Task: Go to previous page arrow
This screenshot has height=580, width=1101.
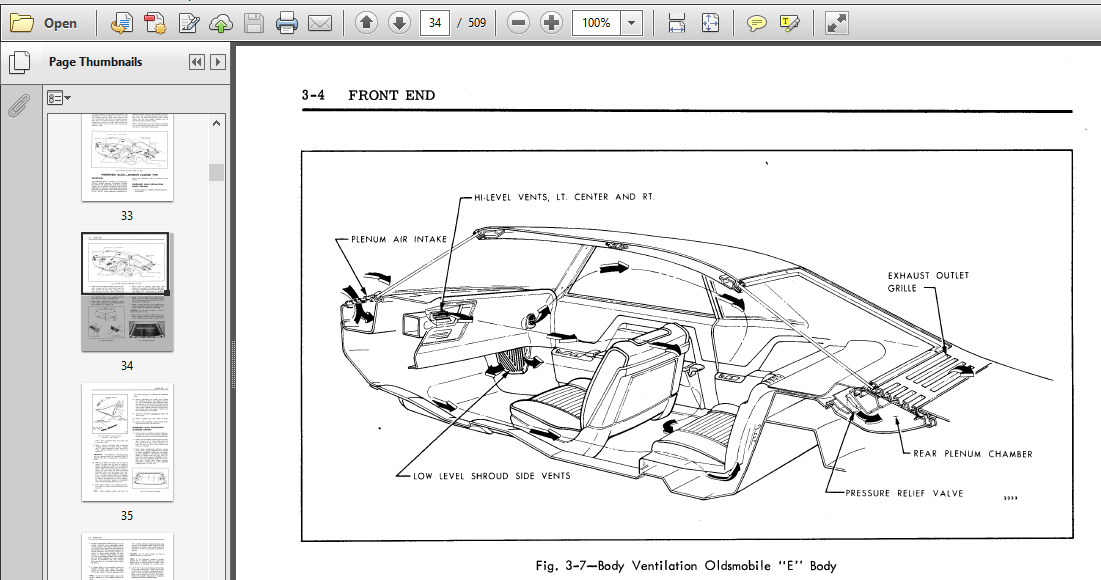Action: [x=366, y=23]
